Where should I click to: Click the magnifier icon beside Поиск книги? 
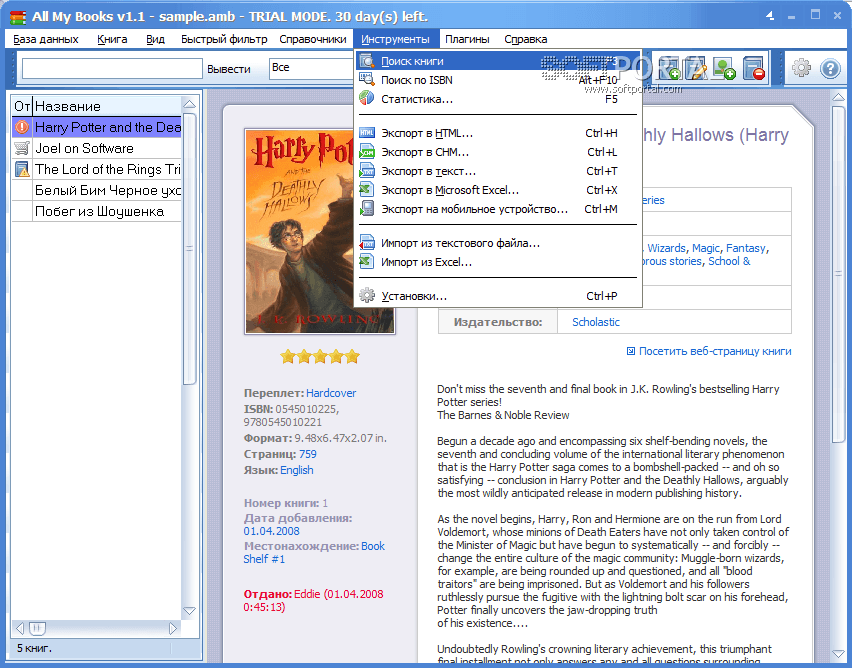click(x=367, y=61)
